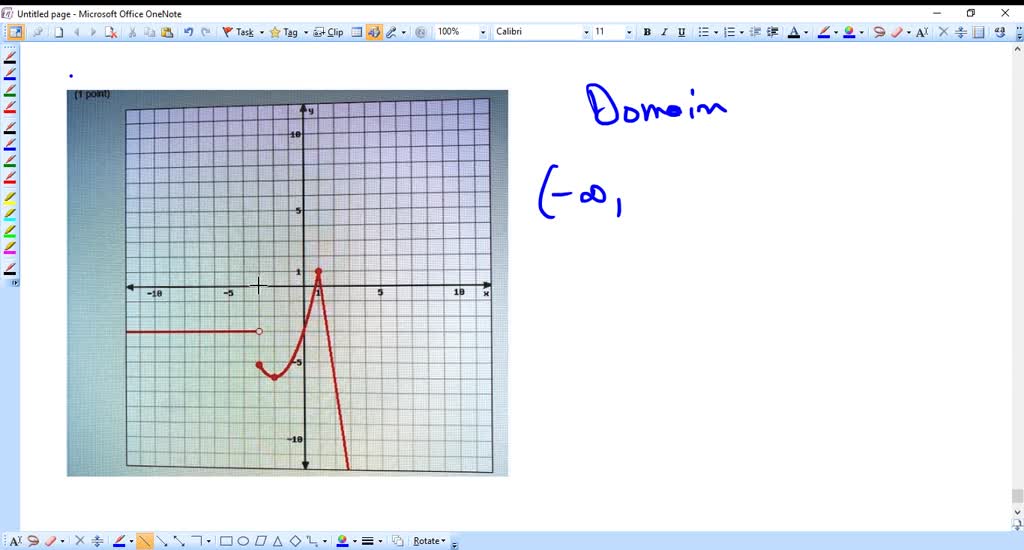This screenshot has height=550, width=1024.
Task: Click the Font Color A icon
Action: [793, 32]
